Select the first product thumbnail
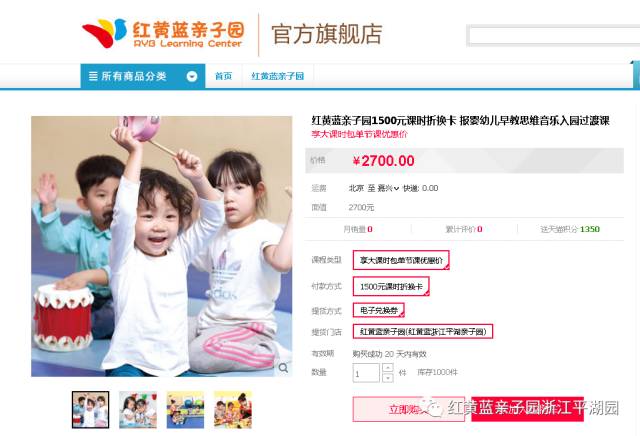The width and height of the screenshot is (640, 436). coord(91,409)
